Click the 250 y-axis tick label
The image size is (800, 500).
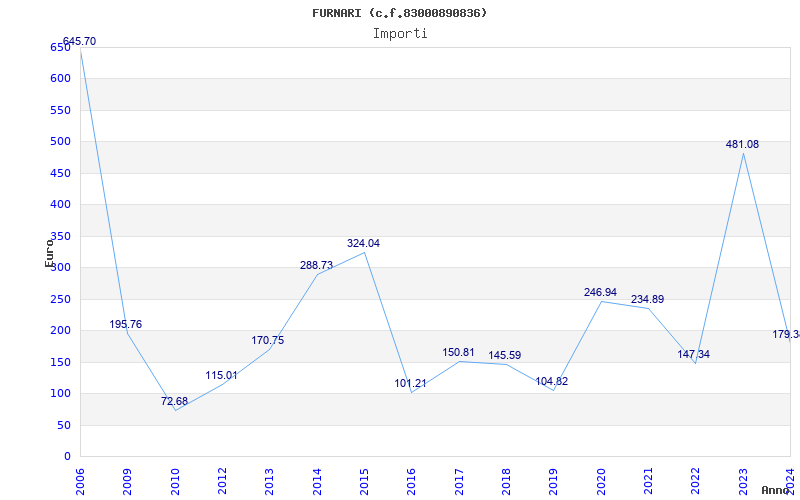60,299
